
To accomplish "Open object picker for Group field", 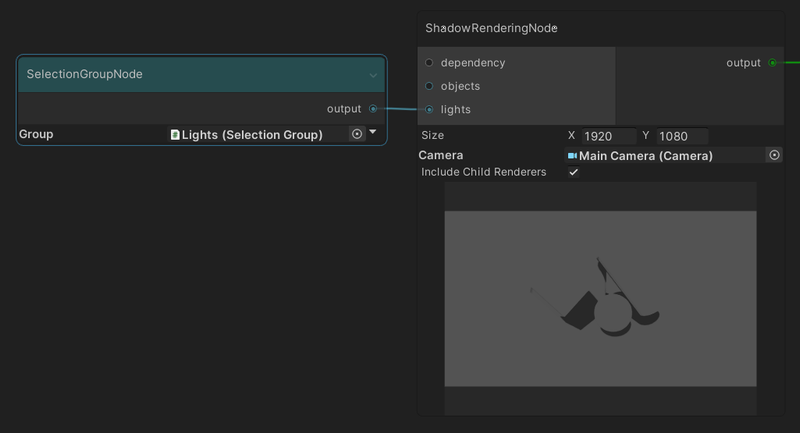I will [357, 134].
